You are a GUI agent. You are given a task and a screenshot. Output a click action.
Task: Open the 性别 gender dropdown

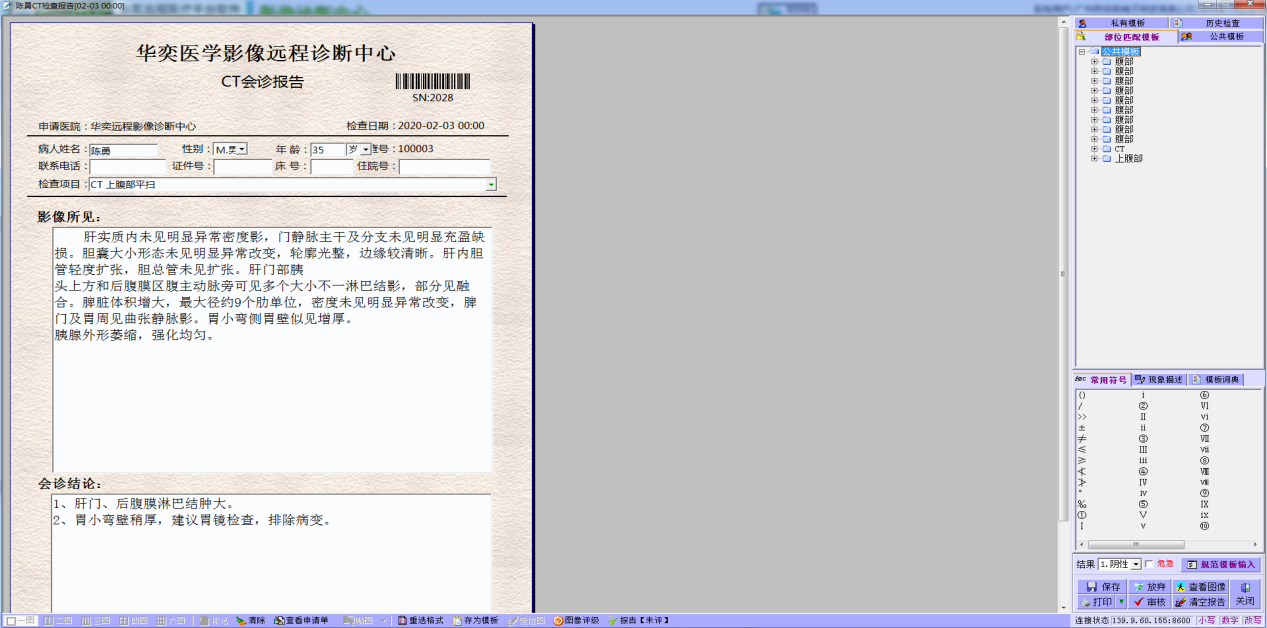pyautogui.click(x=242, y=150)
